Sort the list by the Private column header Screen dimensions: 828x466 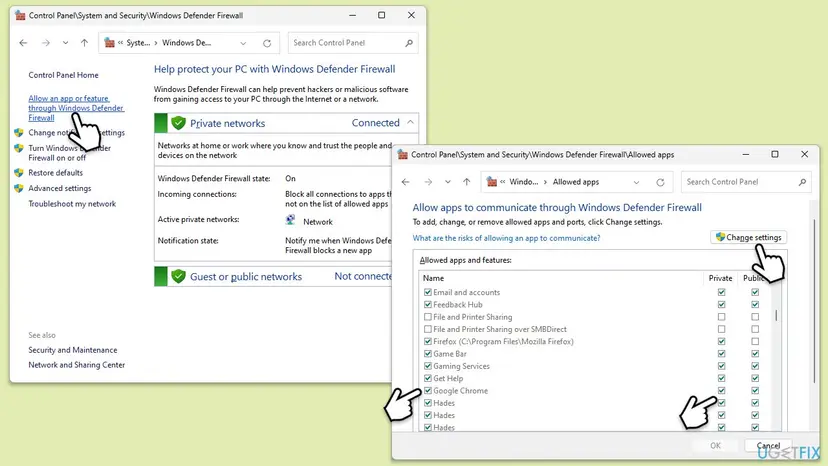pos(720,278)
